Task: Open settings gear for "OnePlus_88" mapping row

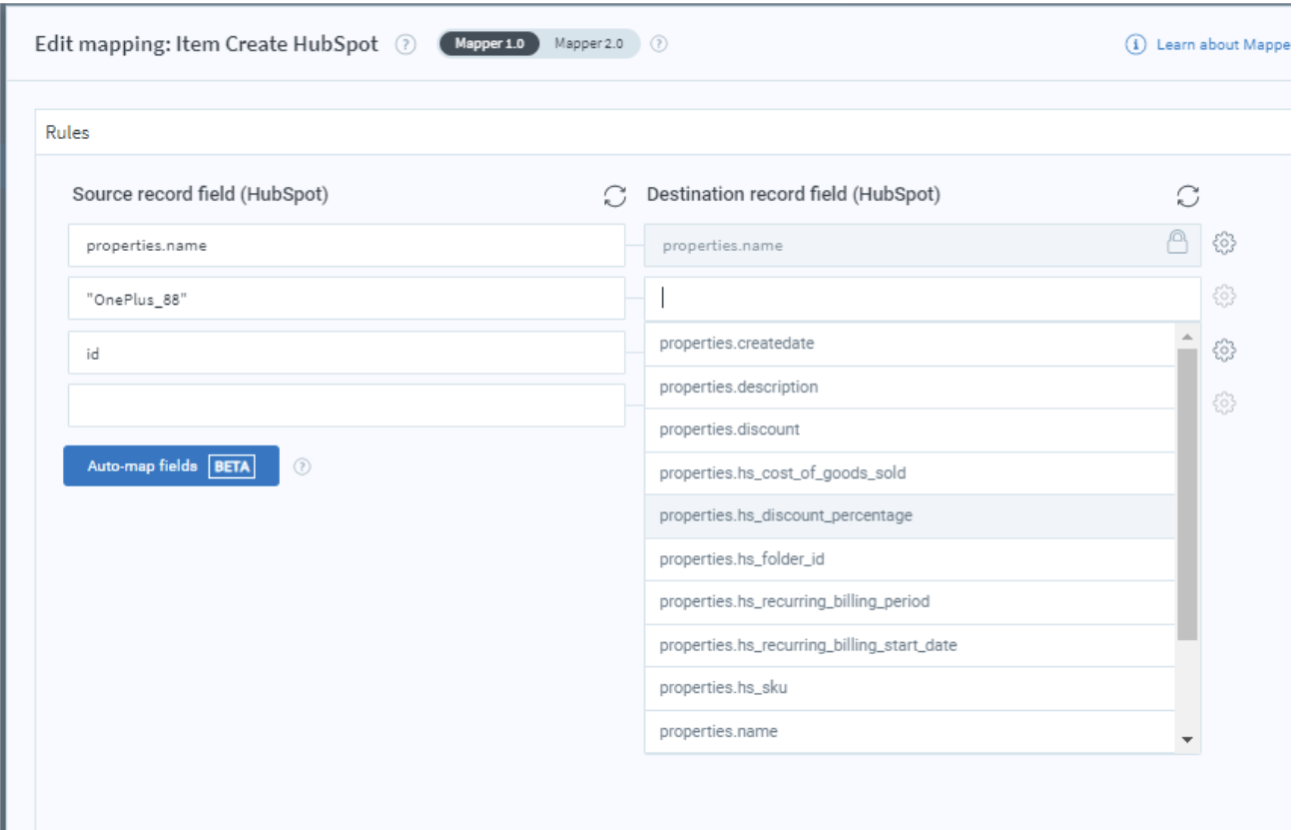Action: pyautogui.click(x=1225, y=297)
